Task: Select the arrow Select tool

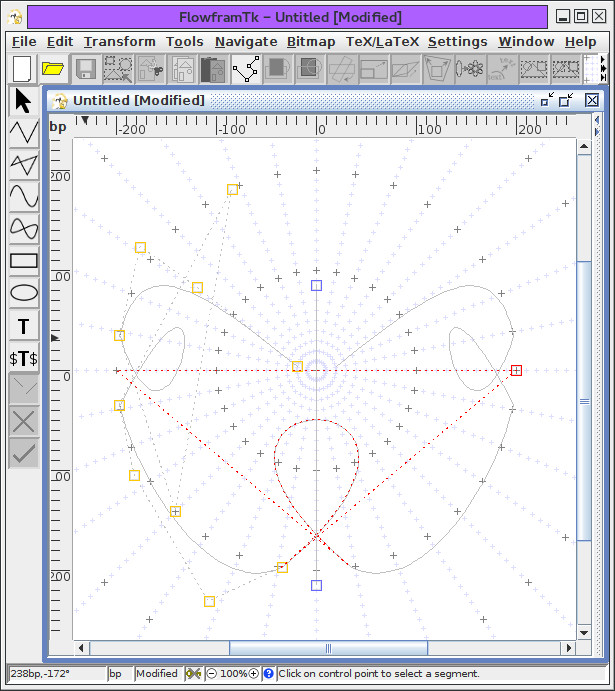Action: 24,101
